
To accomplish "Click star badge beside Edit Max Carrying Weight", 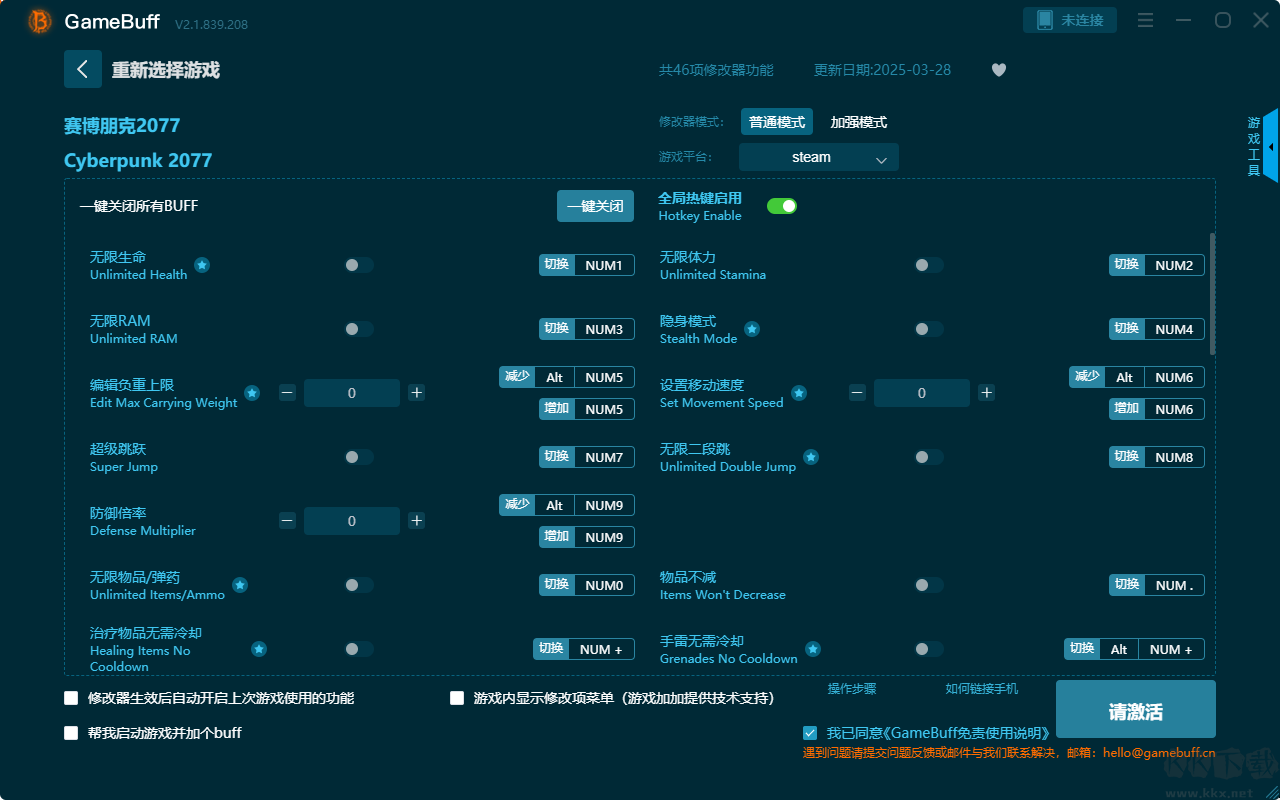I will (x=252, y=393).
